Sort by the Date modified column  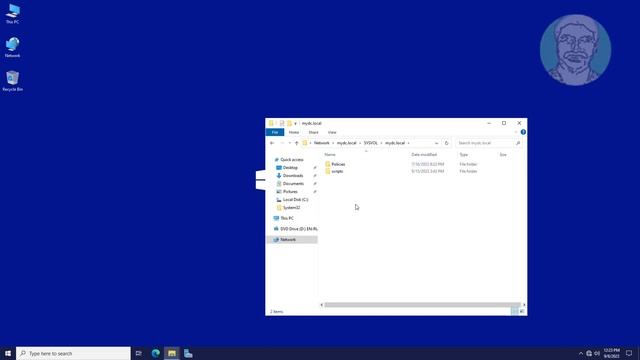pos(424,154)
